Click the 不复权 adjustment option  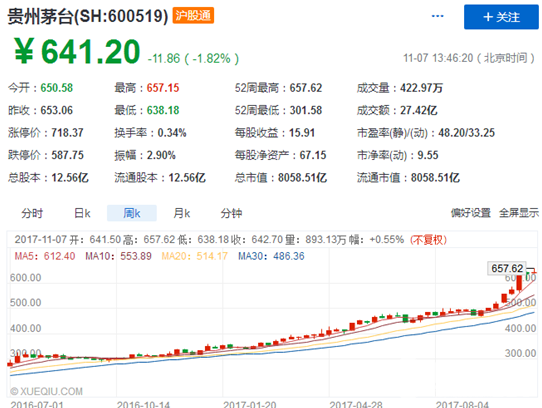tap(428, 240)
